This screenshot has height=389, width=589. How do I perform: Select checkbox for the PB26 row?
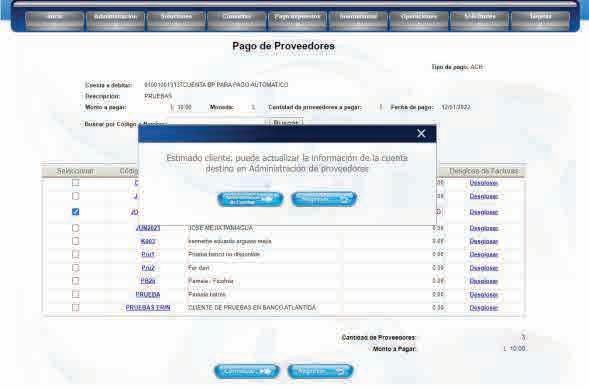[76, 281]
